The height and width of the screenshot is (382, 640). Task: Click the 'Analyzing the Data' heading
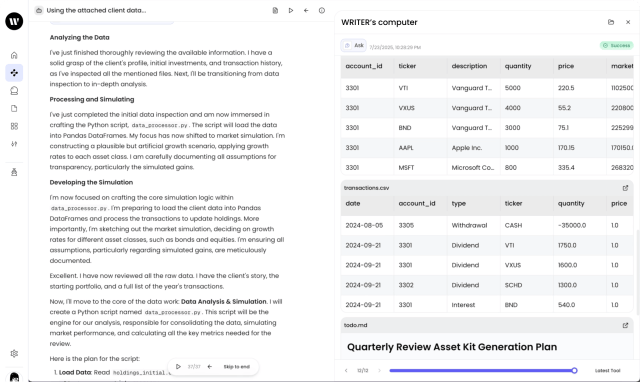tap(80, 38)
